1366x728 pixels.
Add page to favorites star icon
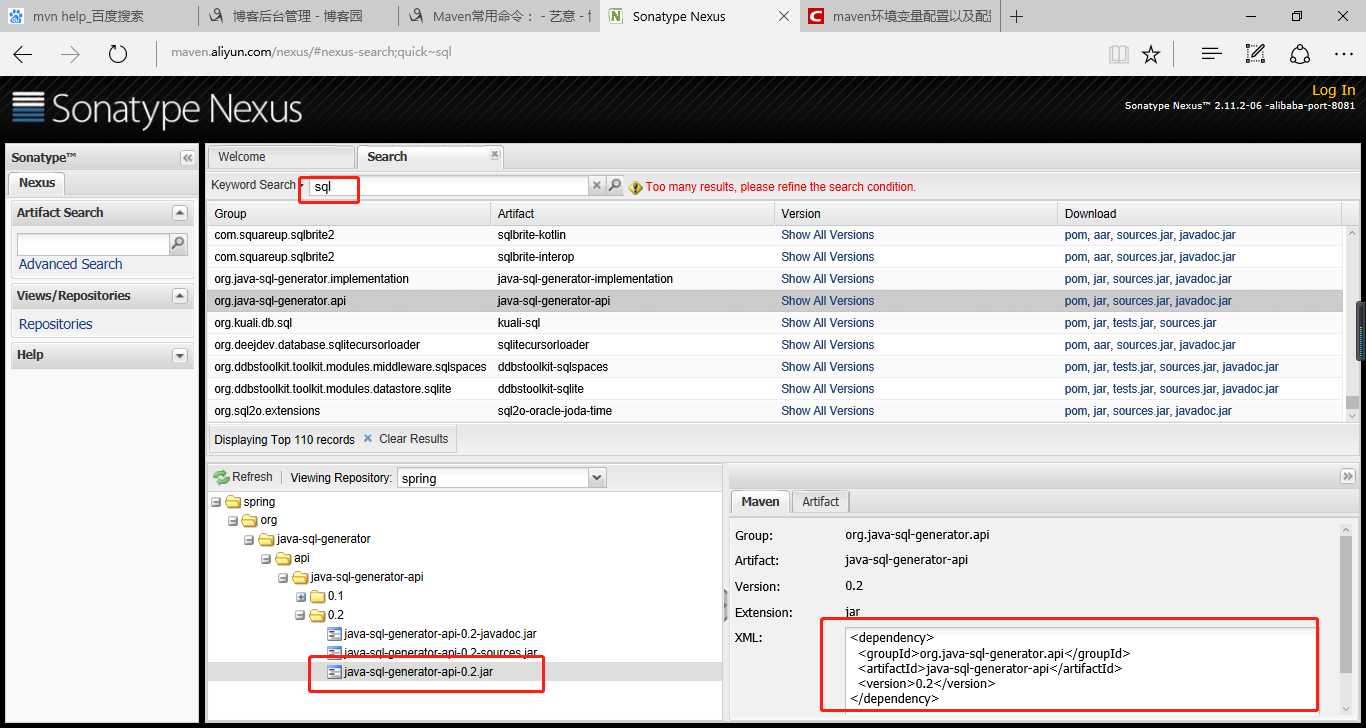pyautogui.click(x=1151, y=54)
